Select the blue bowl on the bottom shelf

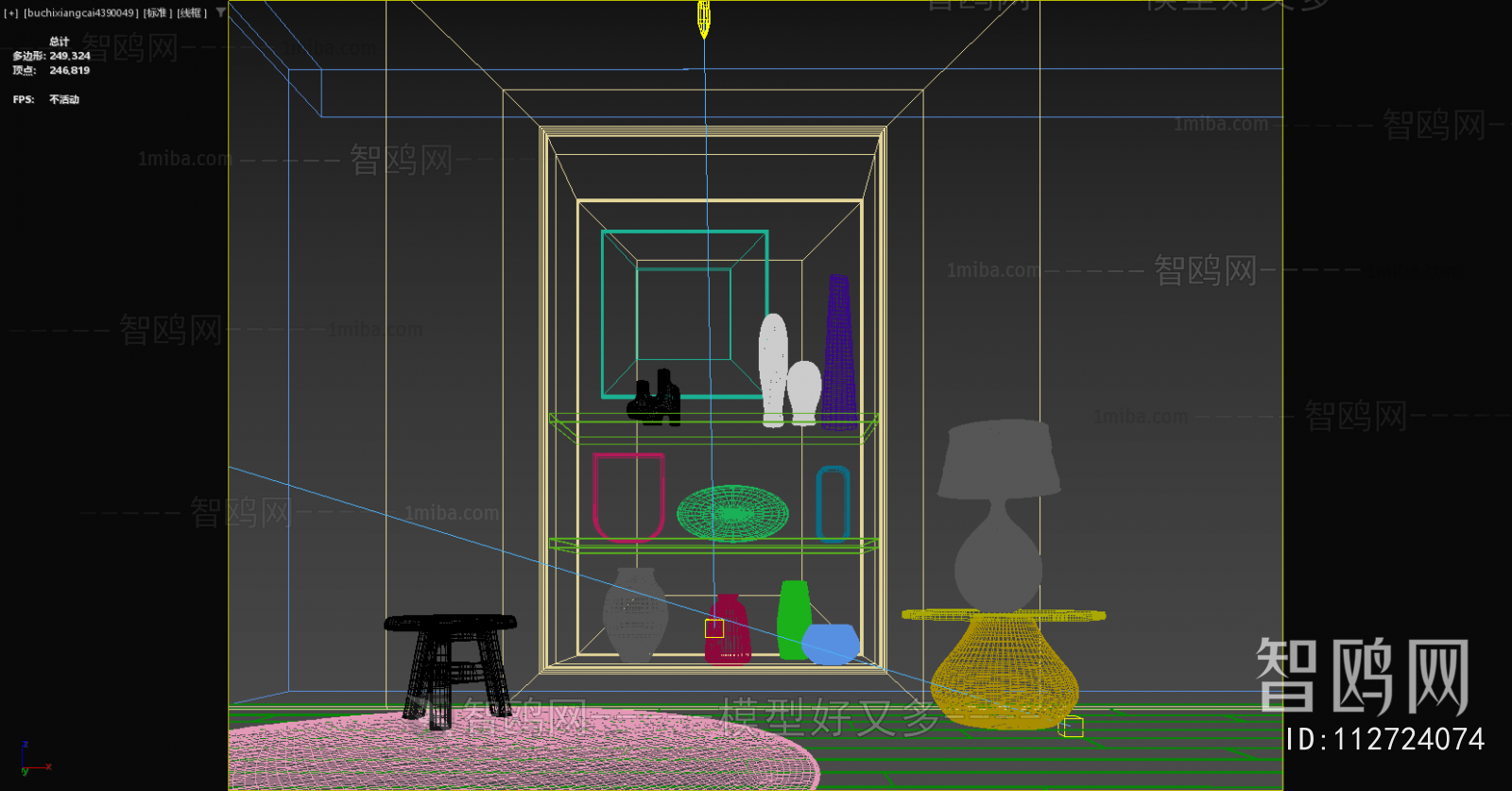pos(831,644)
